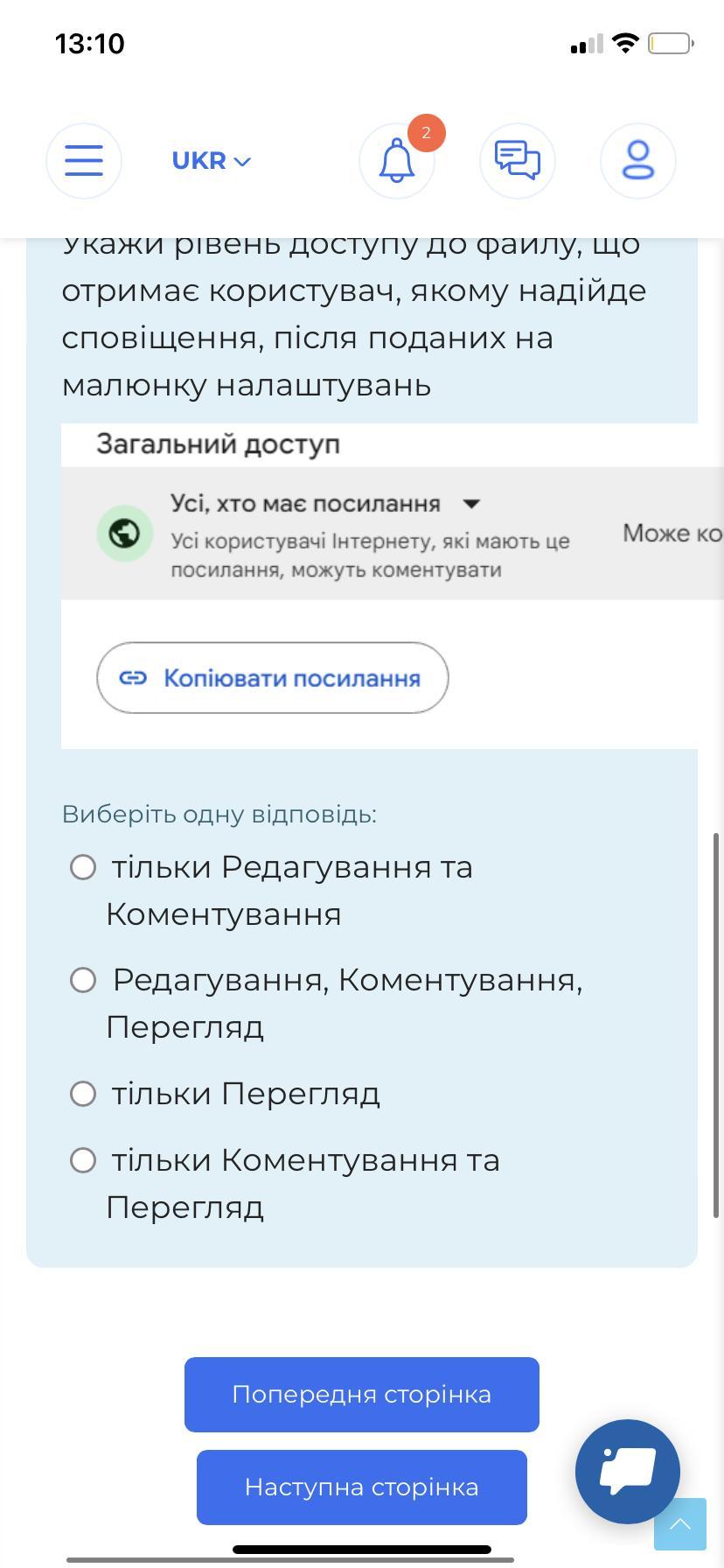Screen dimensions: 724x1568
Task: Expand the "Усі, хто має посилання" dropdown
Action: click(x=325, y=504)
